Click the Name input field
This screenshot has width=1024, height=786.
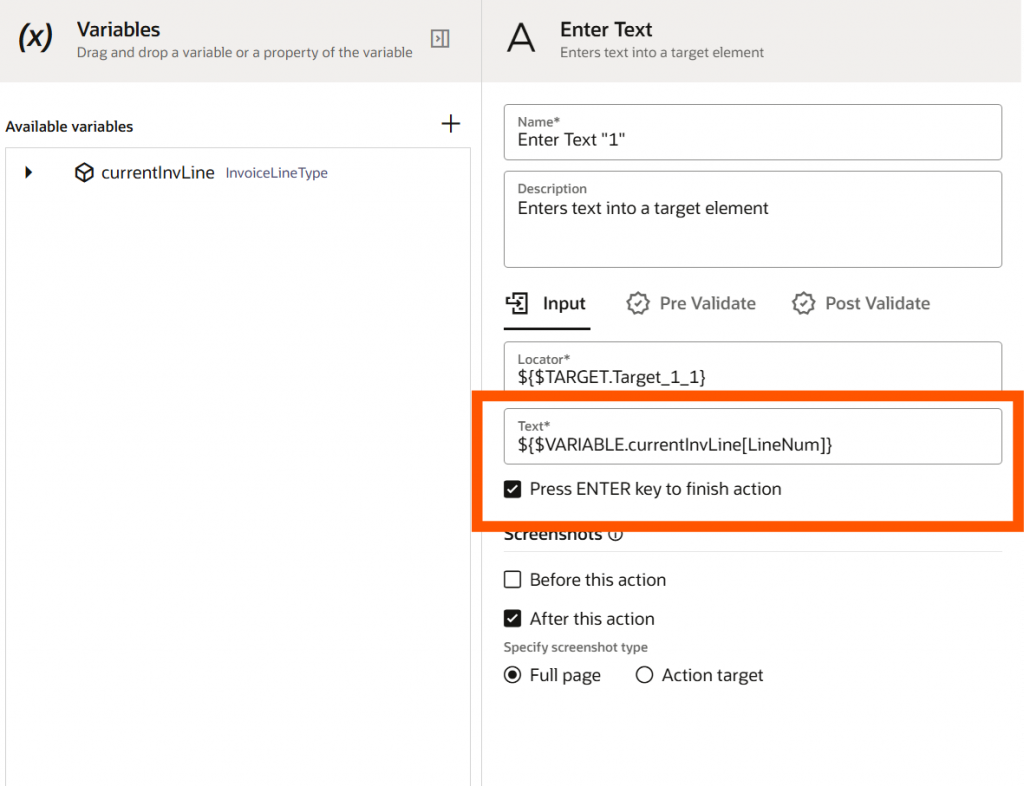(x=752, y=140)
